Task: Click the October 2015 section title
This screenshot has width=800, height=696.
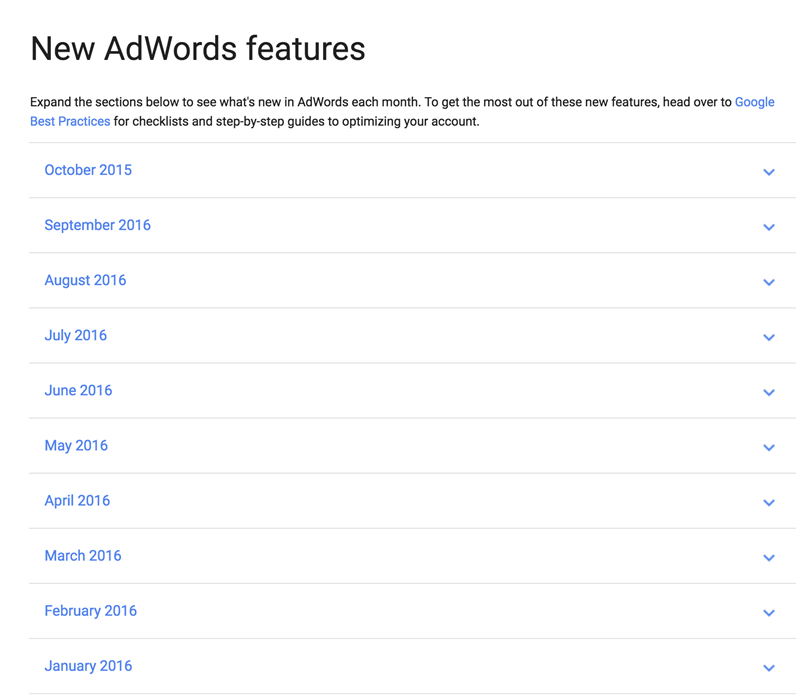Action: pos(88,170)
